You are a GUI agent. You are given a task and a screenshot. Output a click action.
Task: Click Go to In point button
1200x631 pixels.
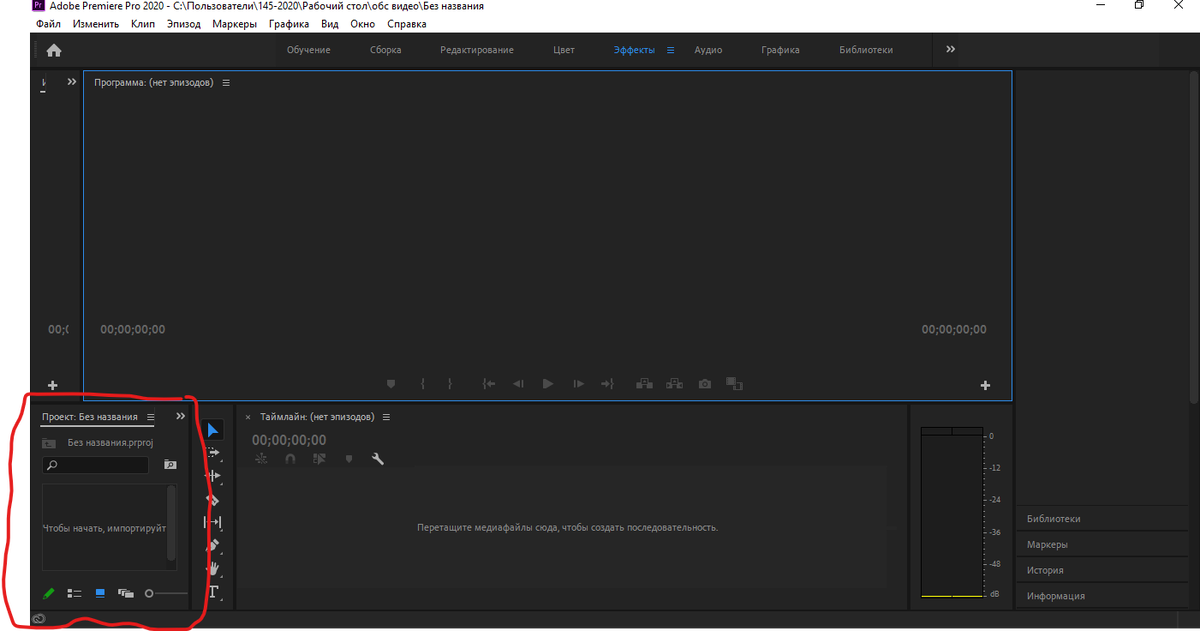pyautogui.click(x=489, y=384)
